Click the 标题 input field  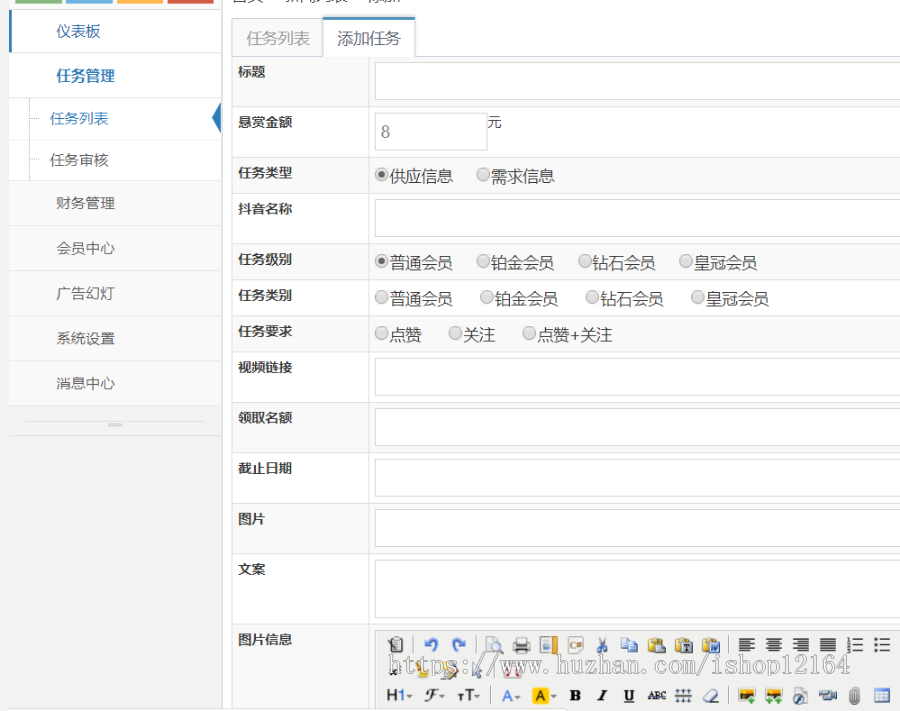click(637, 81)
